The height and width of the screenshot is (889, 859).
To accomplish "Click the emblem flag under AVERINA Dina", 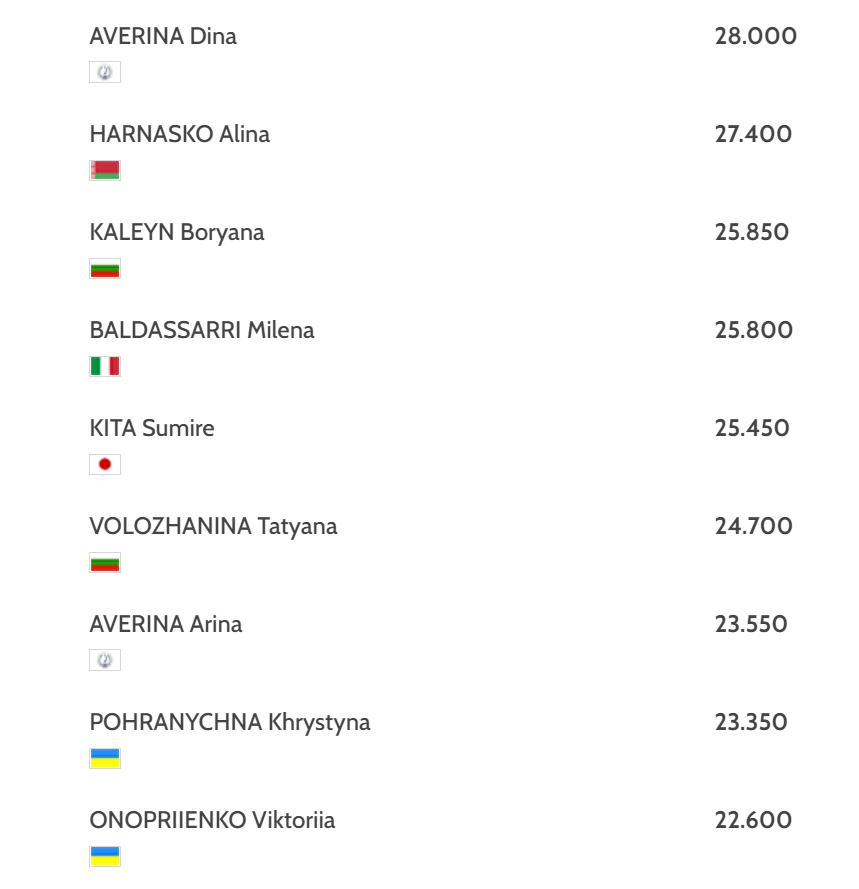I will tap(105, 72).
